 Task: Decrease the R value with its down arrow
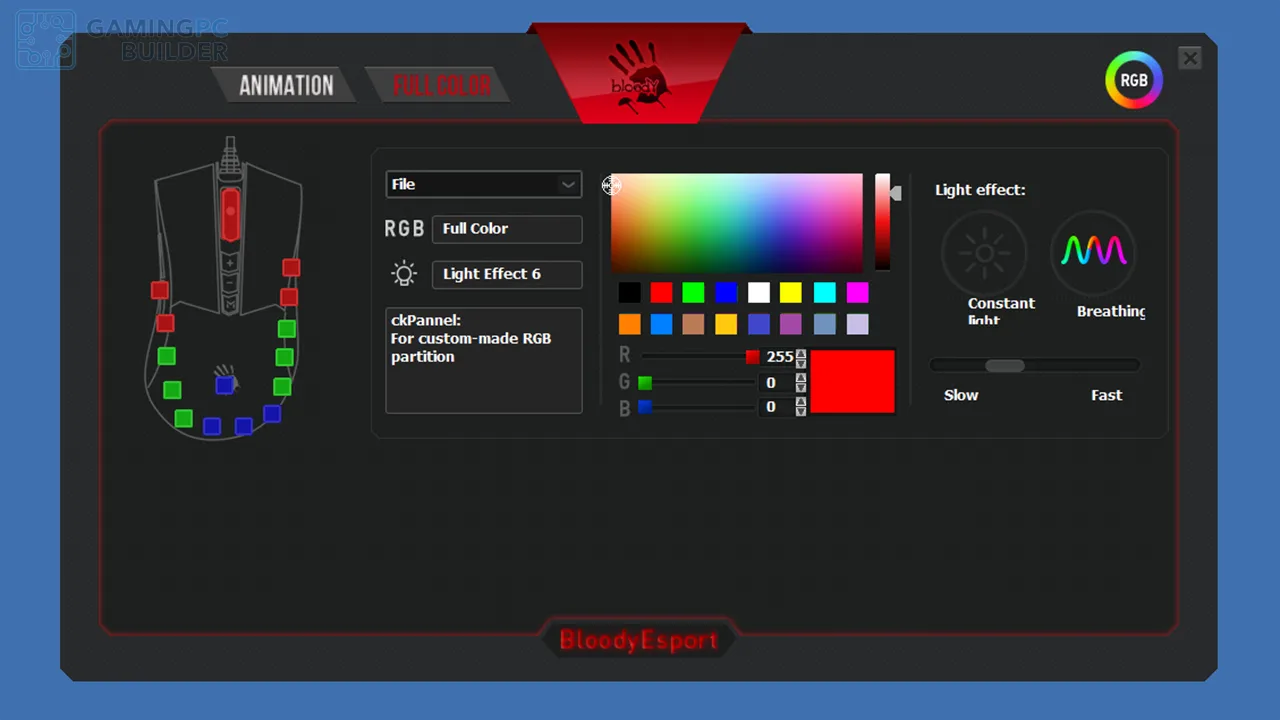click(x=801, y=362)
